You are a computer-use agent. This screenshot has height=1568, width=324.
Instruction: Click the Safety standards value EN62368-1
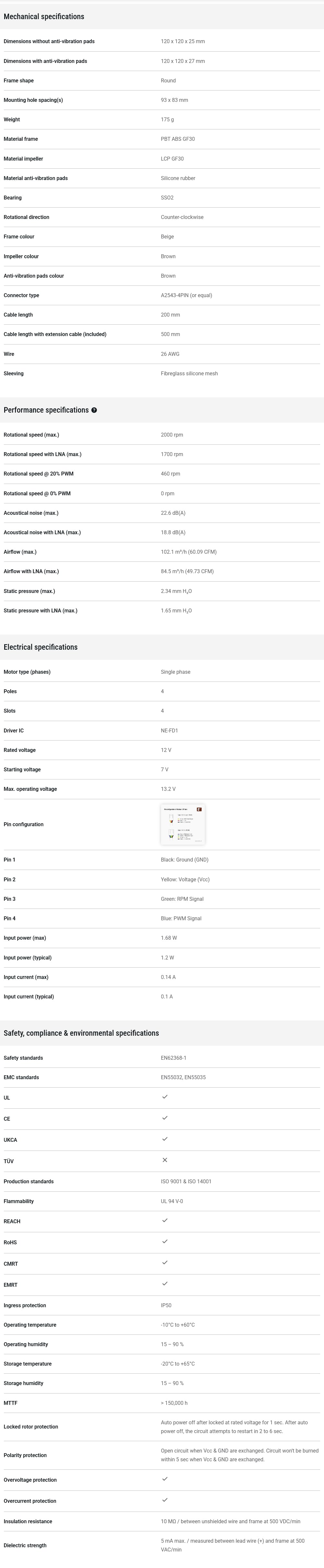pos(174,1058)
